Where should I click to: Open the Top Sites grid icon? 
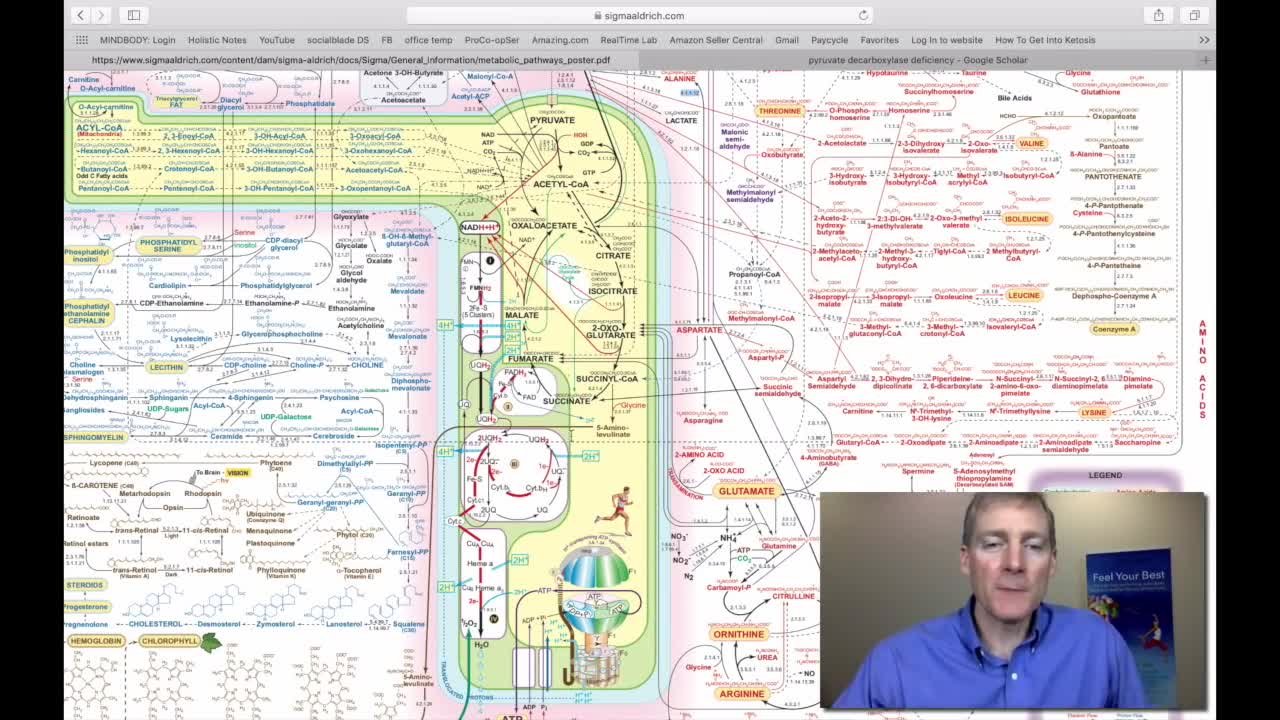[x=82, y=40]
